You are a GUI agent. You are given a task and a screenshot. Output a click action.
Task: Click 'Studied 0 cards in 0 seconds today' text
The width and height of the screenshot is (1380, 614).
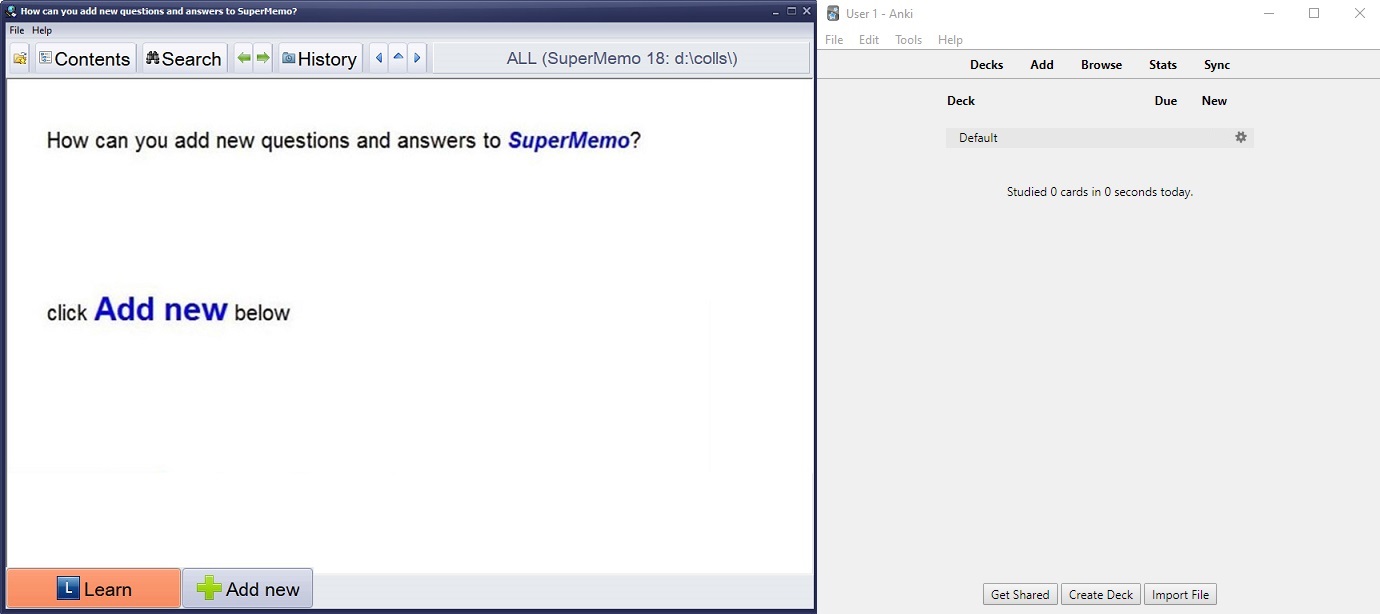(1100, 192)
